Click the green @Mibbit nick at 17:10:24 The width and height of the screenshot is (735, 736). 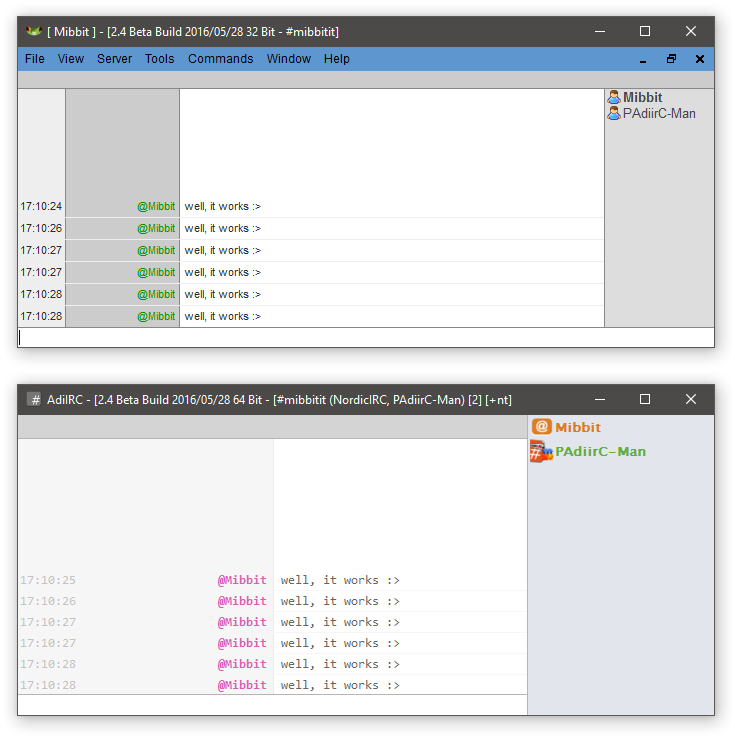pyautogui.click(x=156, y=206)
